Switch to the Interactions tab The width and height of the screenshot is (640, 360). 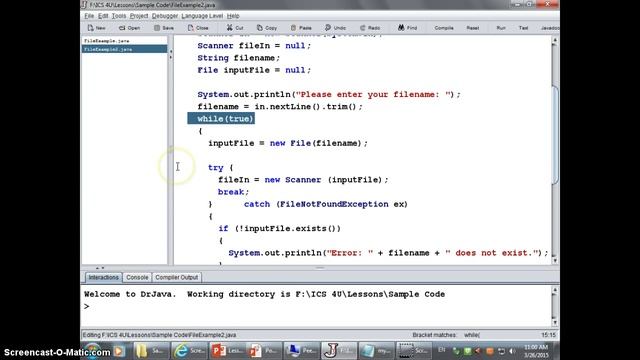103,278
